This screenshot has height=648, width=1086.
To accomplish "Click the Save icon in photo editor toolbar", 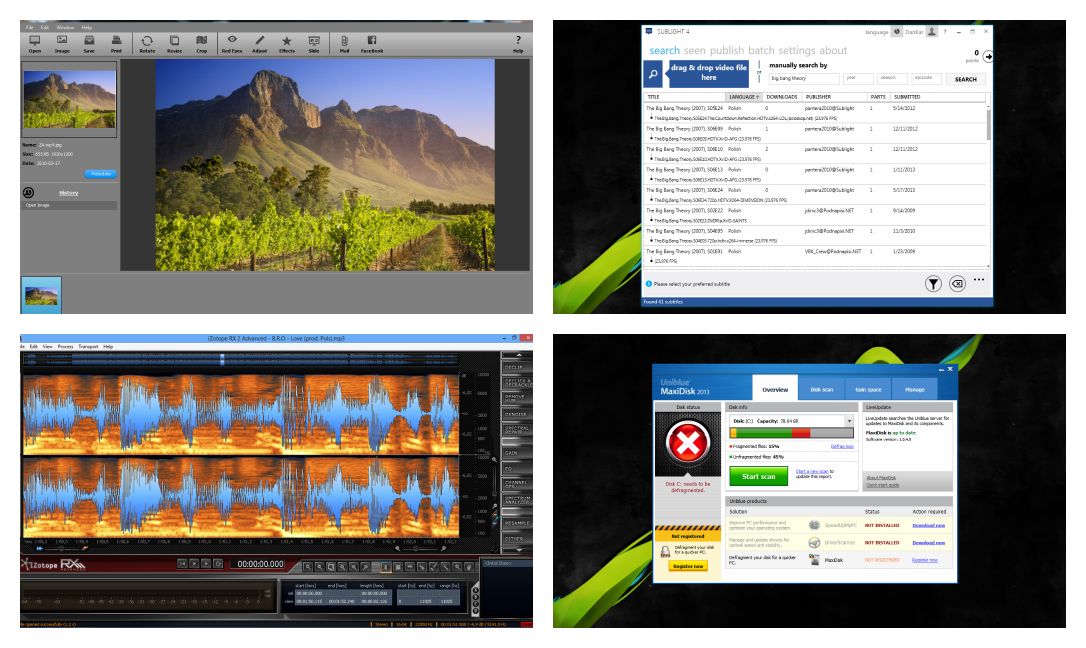I will click(89, 44).
